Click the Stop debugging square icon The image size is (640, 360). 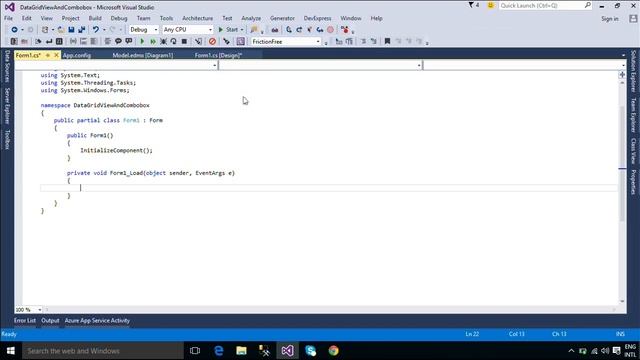click(184, 41)
